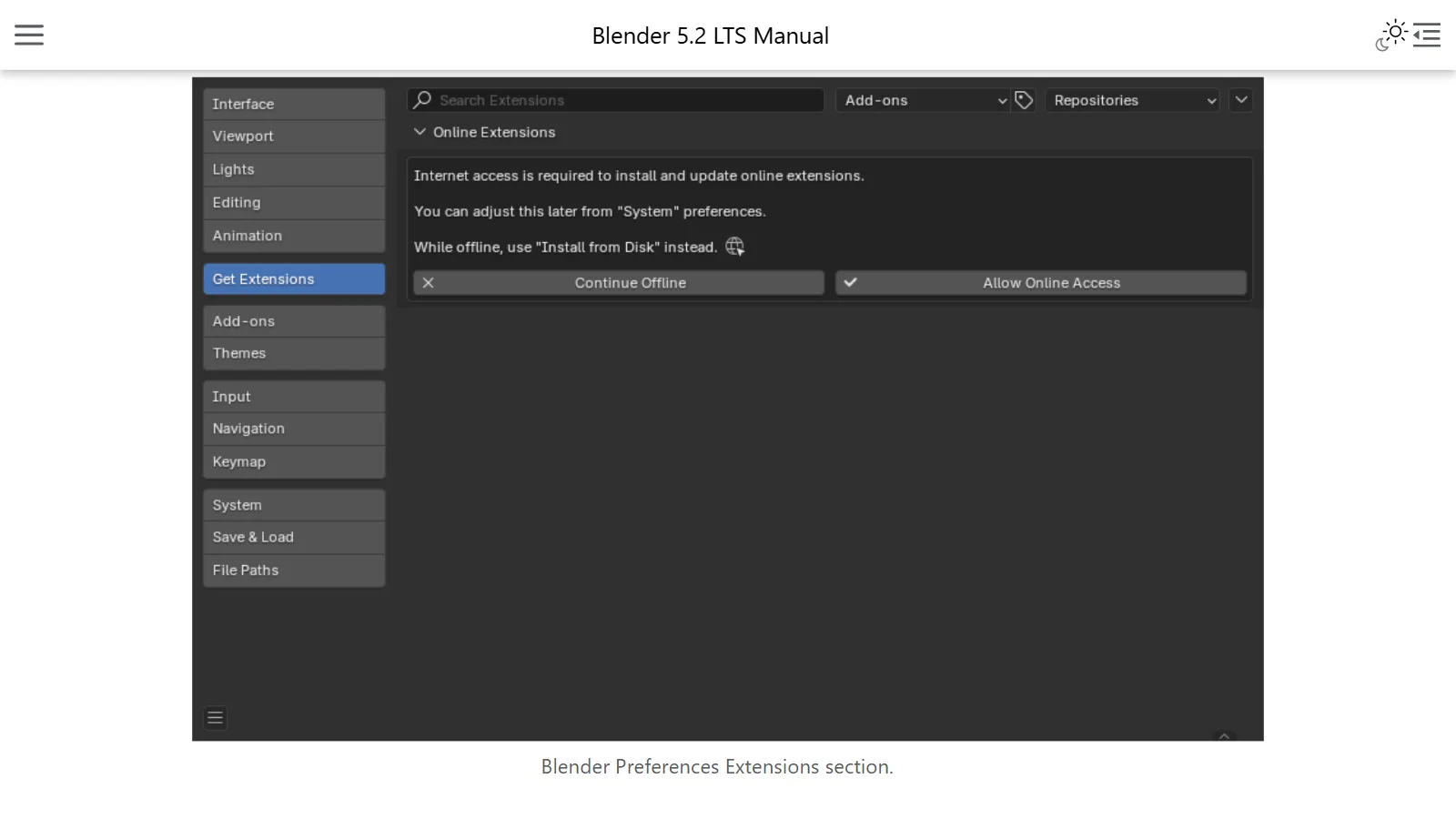Go to the Keymap preferences section
Image resolution: width=1456 pixels, height=819 pixels.
click(x=294, y=461)
